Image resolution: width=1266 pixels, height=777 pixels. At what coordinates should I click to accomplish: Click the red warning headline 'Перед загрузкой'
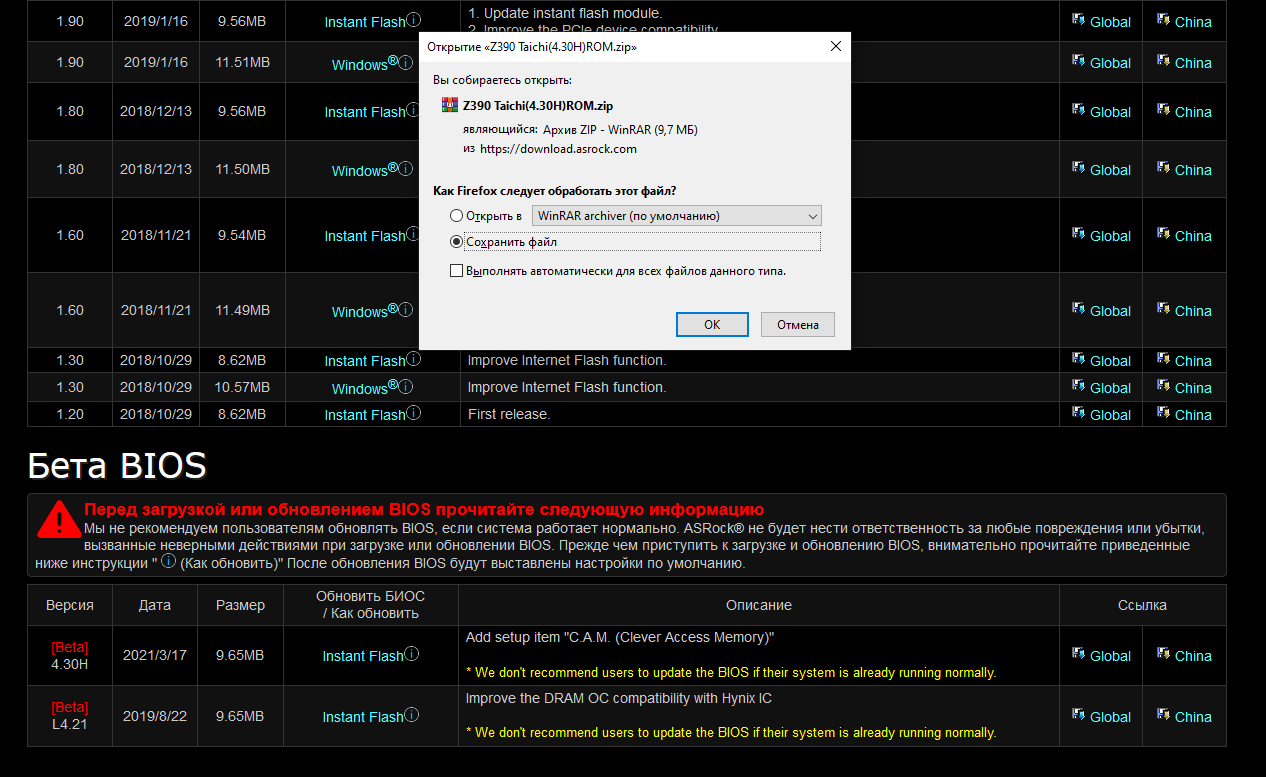point(424,509)
